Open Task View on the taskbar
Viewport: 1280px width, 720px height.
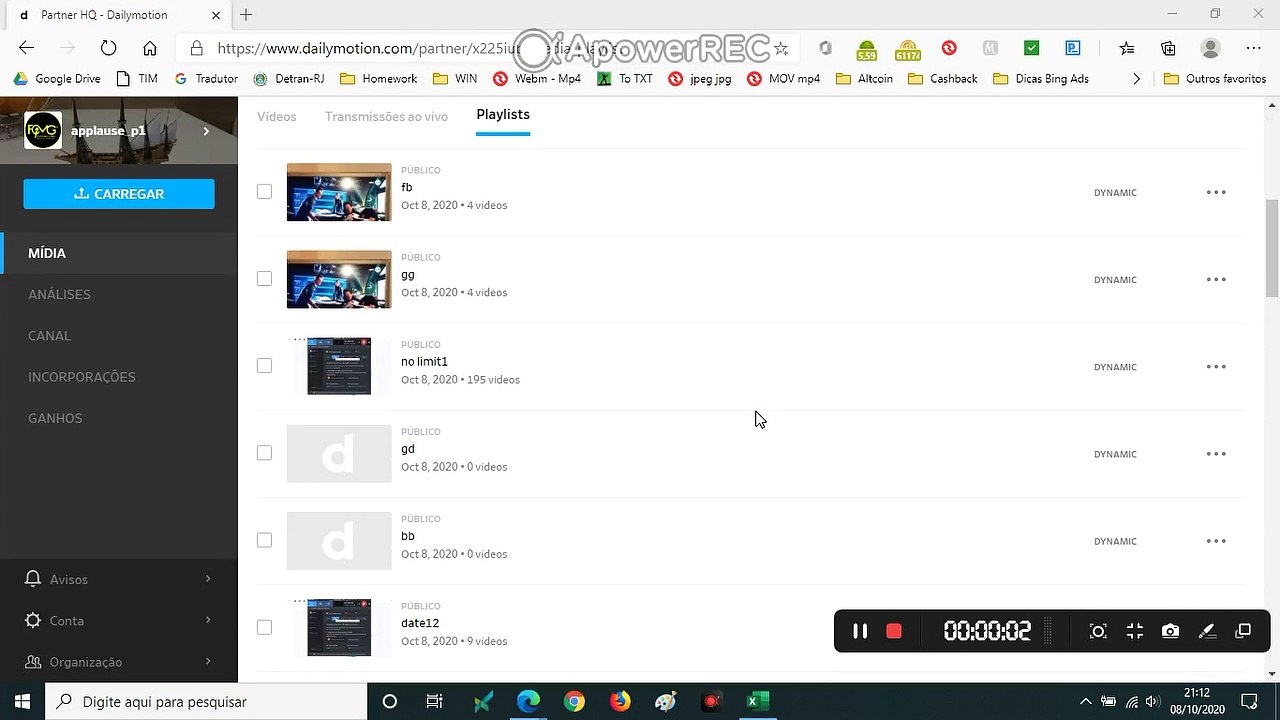pos(434,701)
